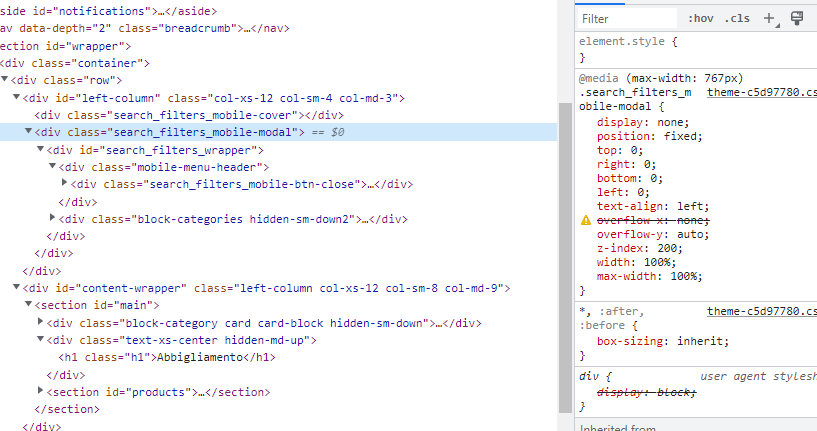Collapse the left-column div node
817x431 pixels.
point(17,97)
